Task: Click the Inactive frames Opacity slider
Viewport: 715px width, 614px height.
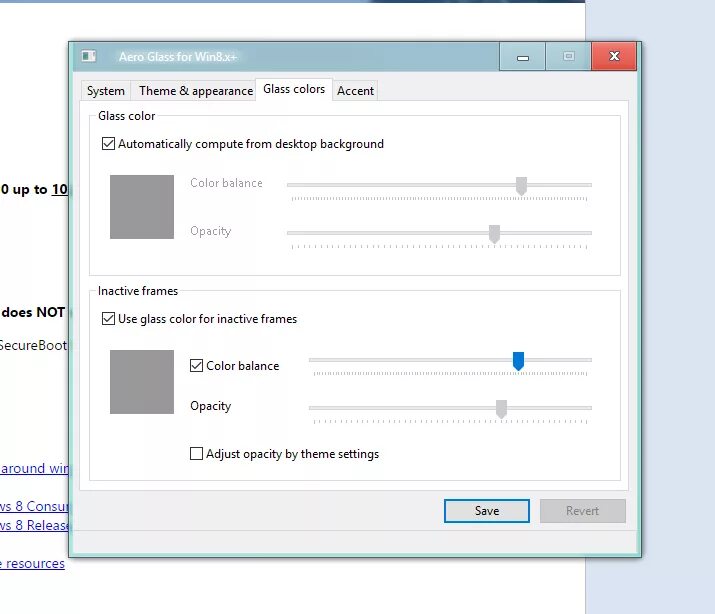Action: (x=450, y=408)
